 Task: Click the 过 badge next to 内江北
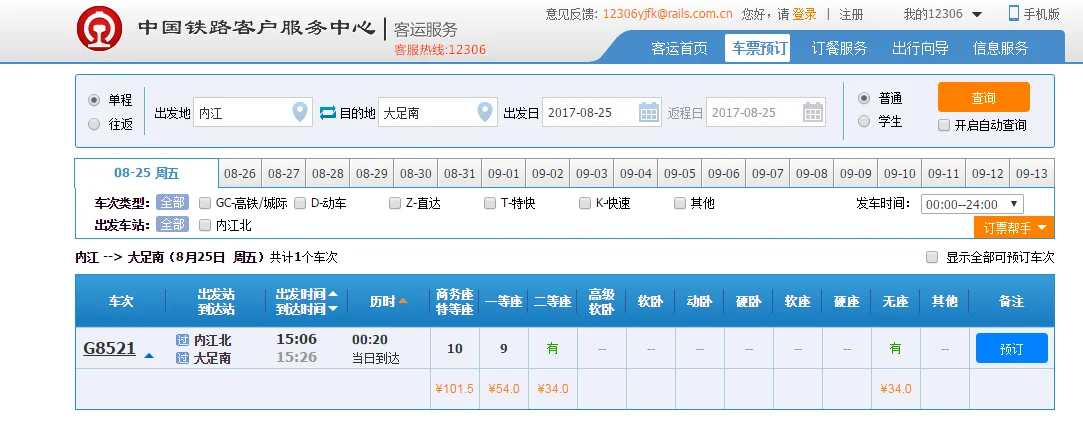(182, 340)
